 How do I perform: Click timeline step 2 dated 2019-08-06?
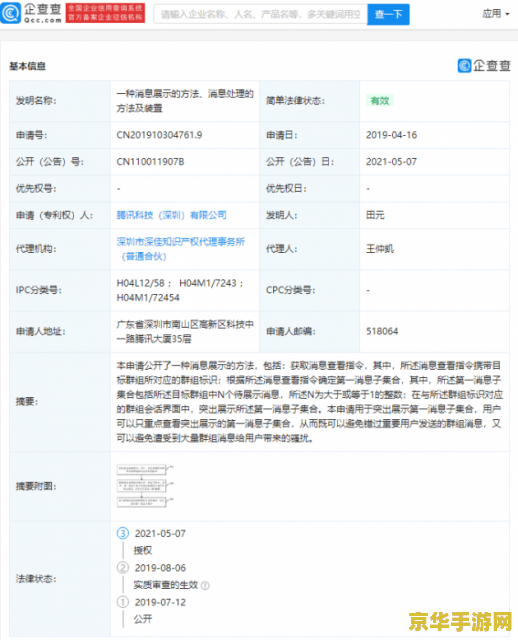pos(123,568)
